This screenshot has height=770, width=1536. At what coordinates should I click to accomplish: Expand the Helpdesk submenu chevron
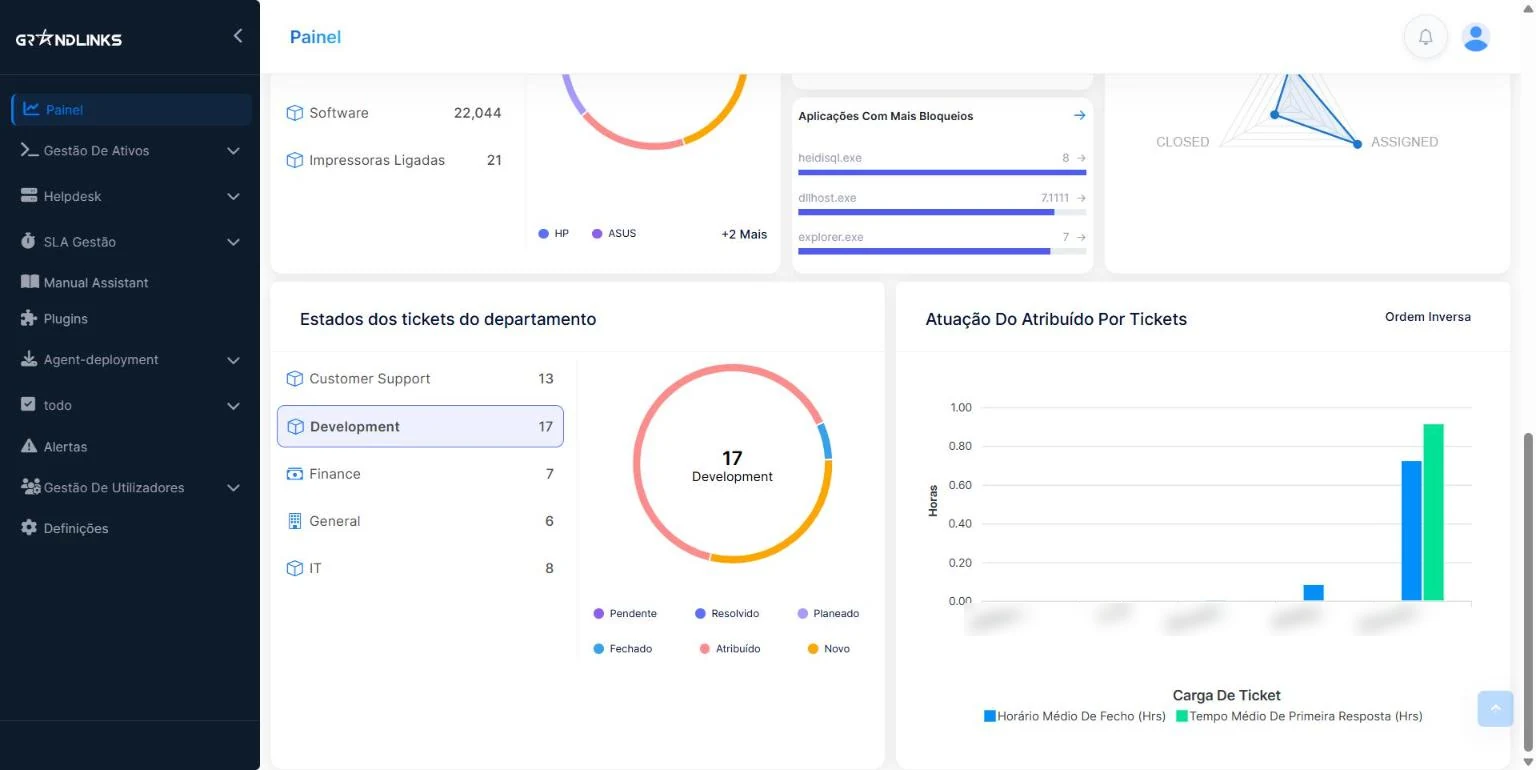coord(233,197)
